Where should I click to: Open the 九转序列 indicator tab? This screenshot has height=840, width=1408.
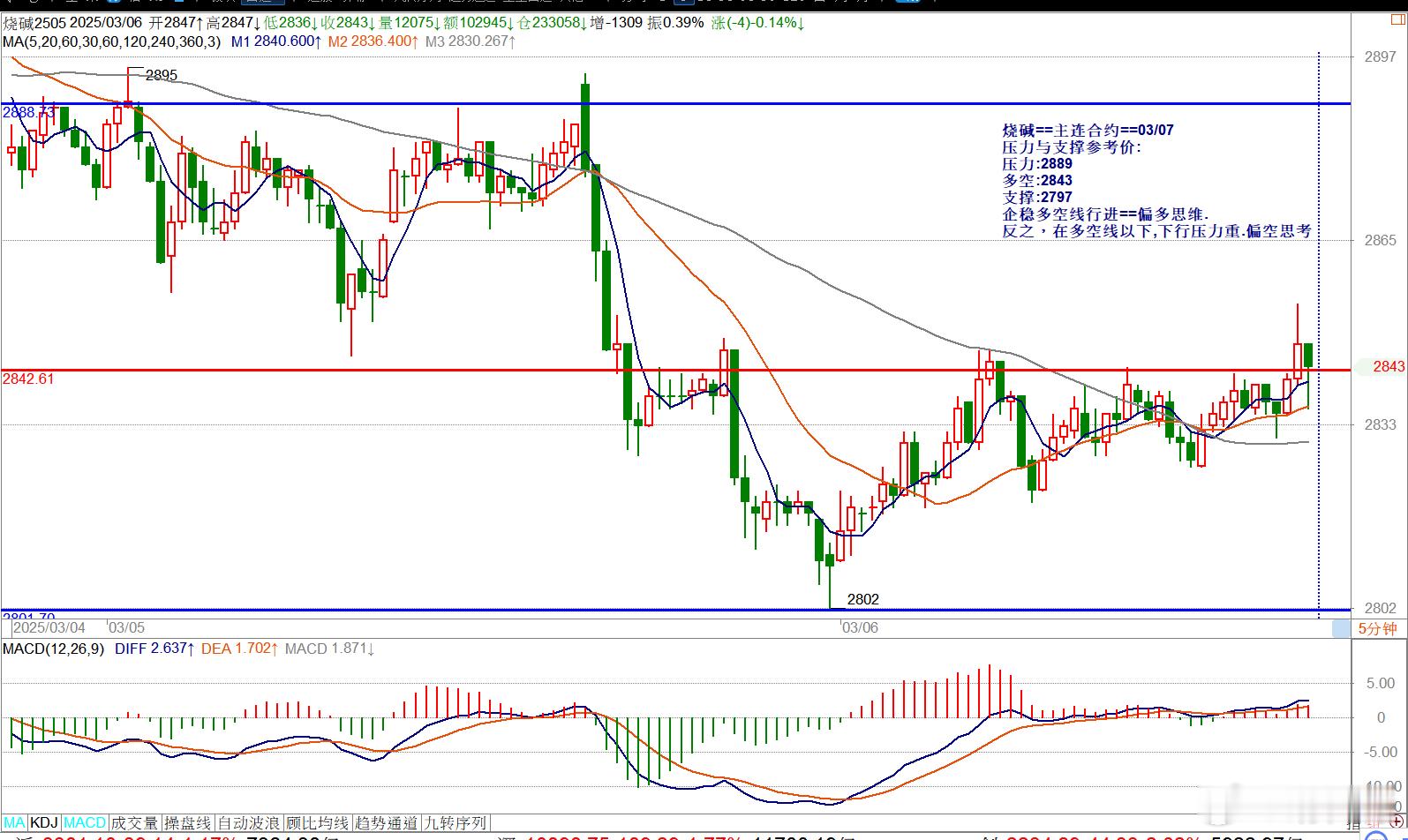(455, 822)
